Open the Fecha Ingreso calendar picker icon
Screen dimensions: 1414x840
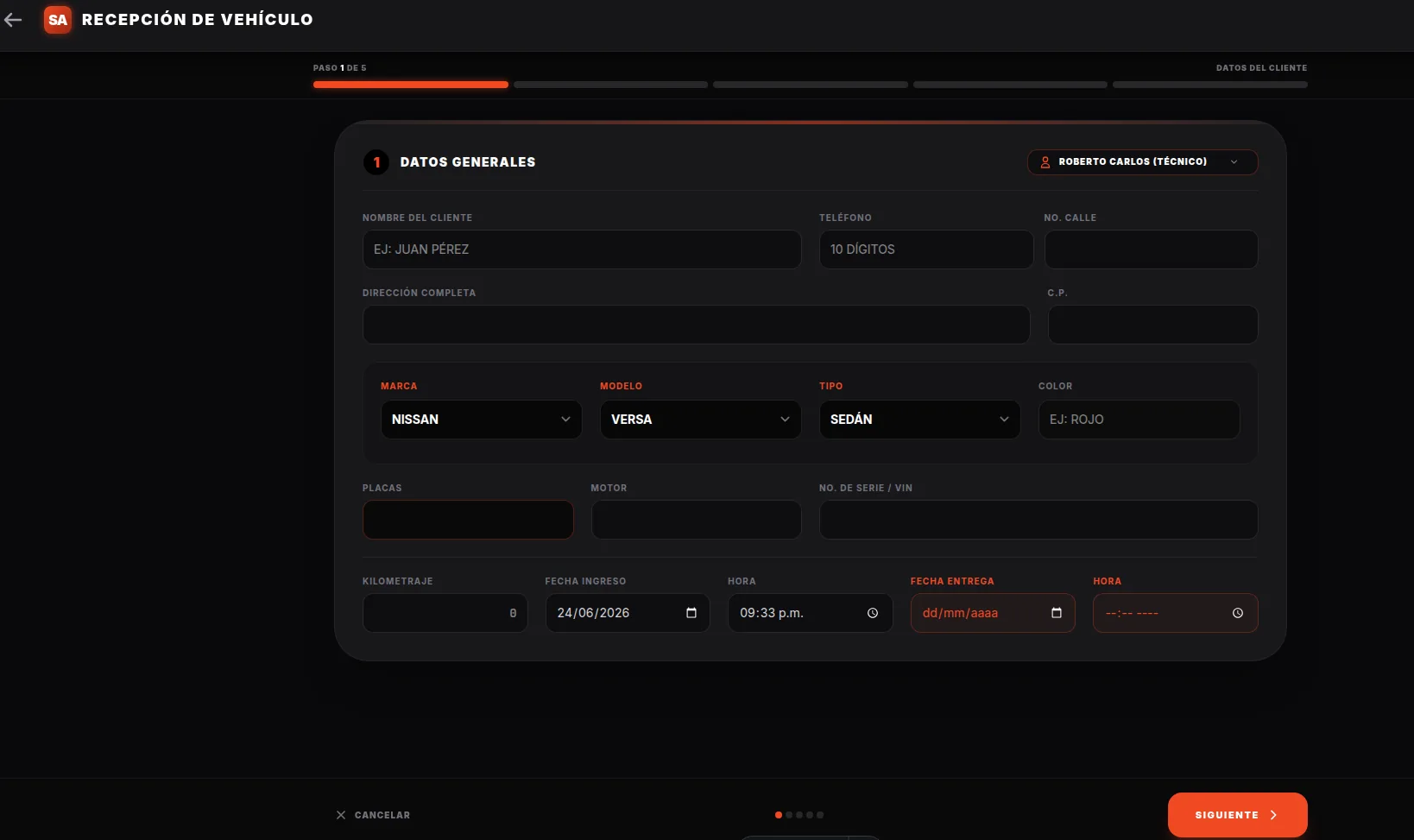click(691, 613)
